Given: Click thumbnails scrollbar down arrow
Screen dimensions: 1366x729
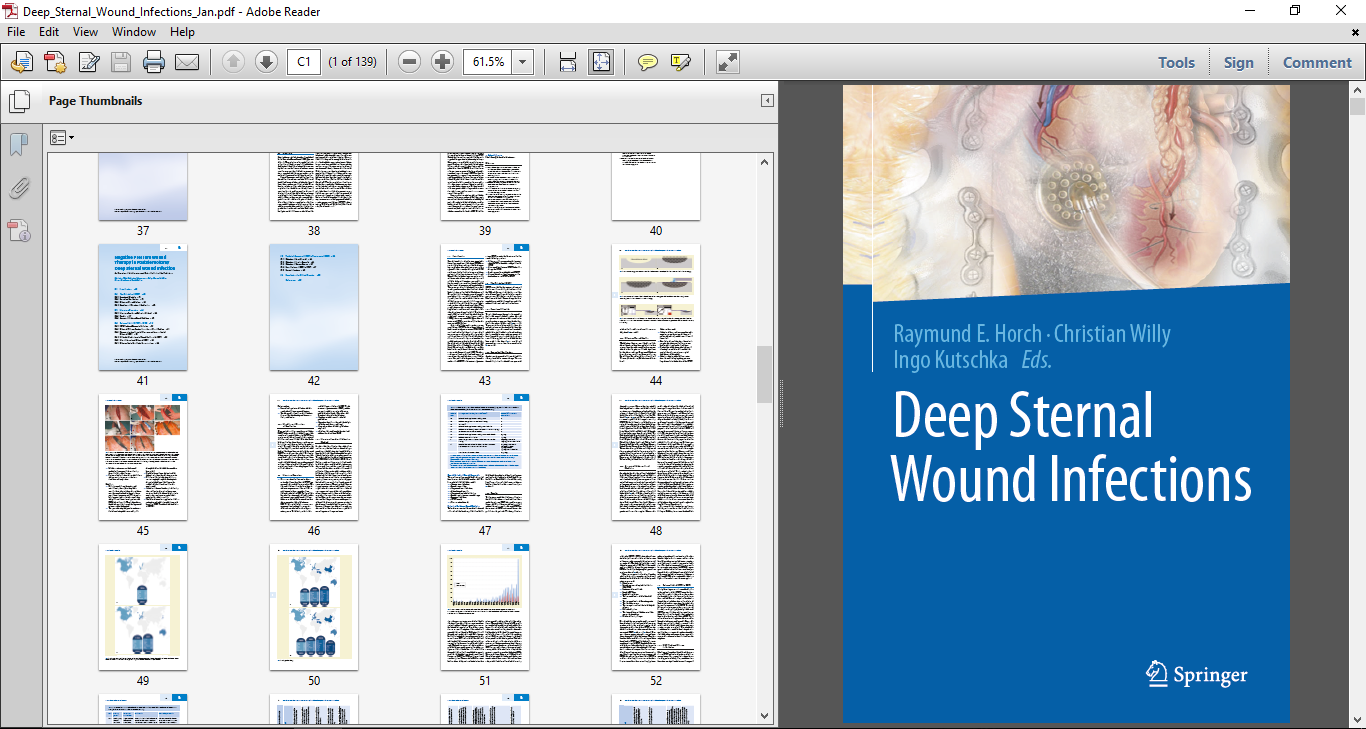Looking at the screenshot, I should click(765, 715).
